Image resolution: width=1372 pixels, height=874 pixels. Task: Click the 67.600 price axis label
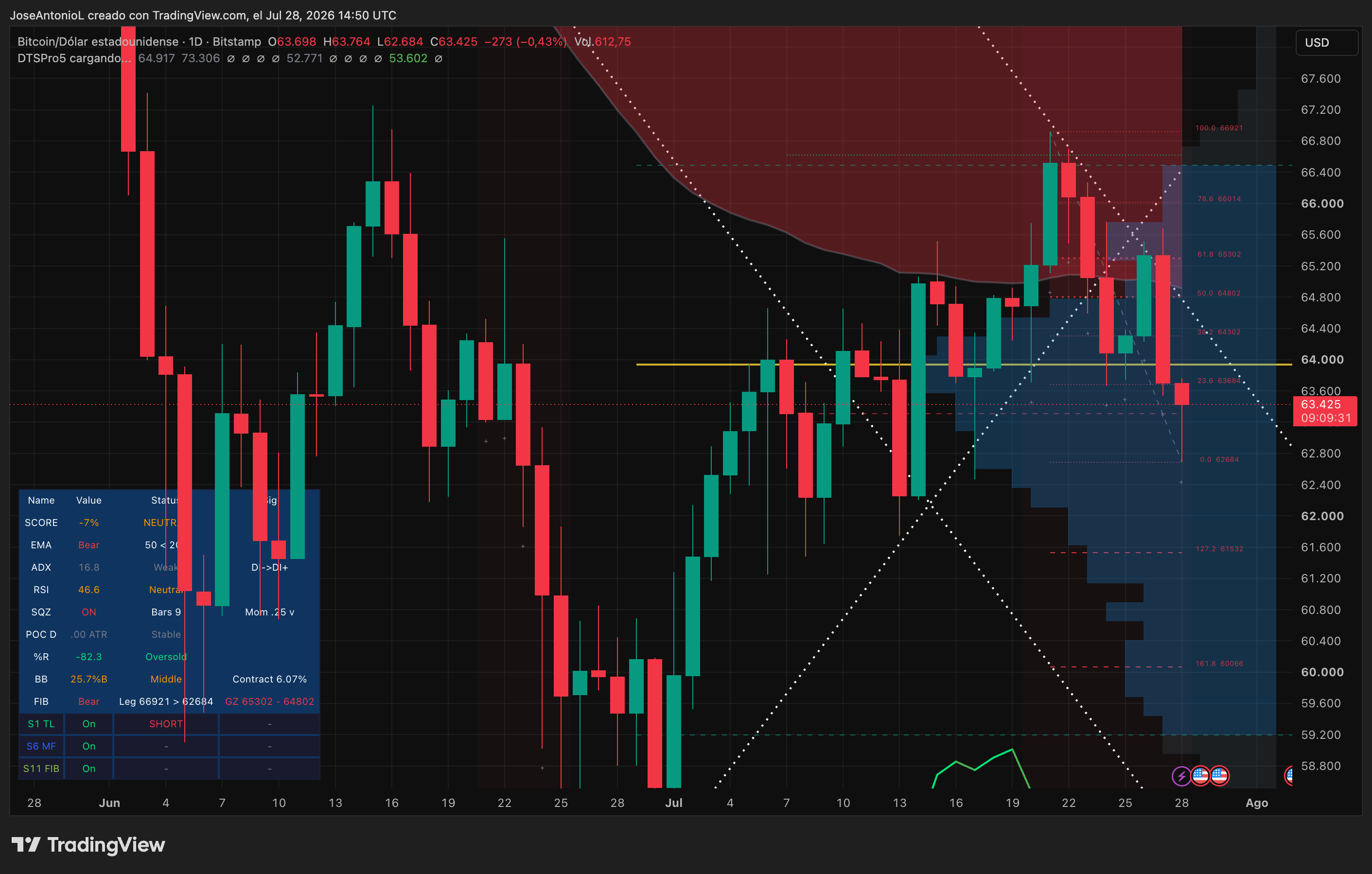pos(1321,79)
